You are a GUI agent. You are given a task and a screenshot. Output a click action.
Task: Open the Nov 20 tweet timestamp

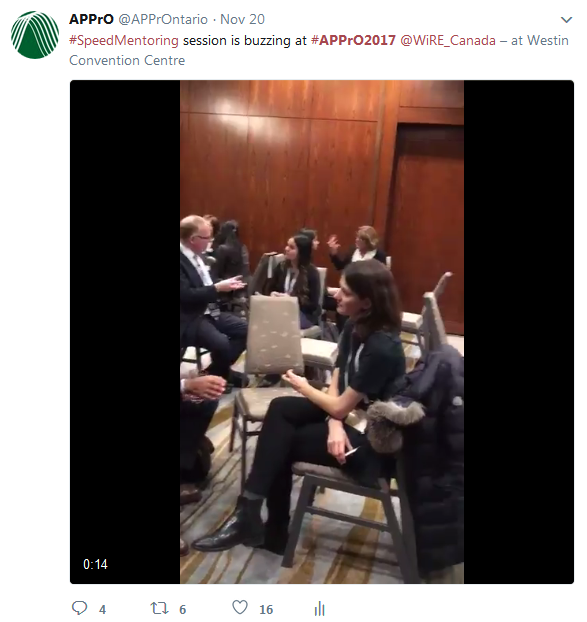(x=242, y=19)
